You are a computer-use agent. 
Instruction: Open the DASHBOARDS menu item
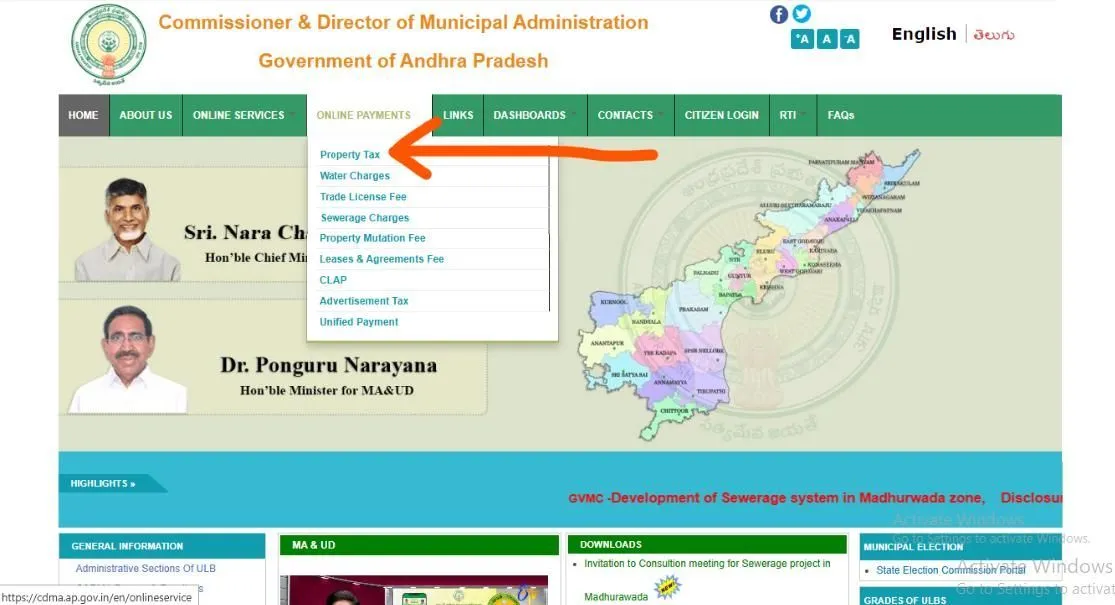529,114
